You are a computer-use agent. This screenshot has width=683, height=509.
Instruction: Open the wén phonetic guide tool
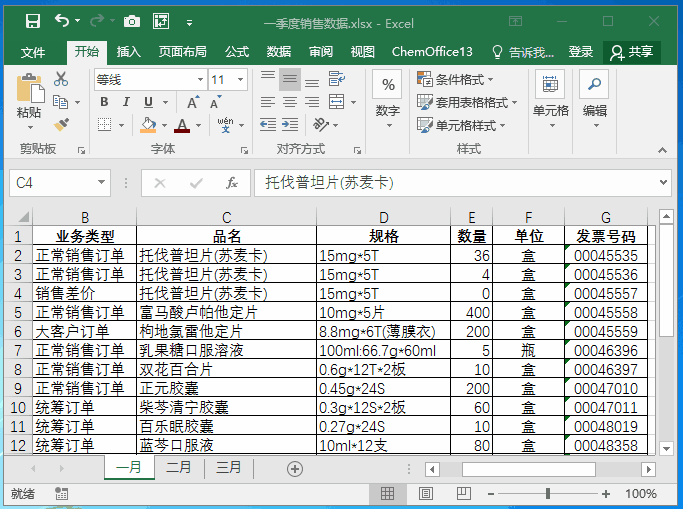coord(226,125)
